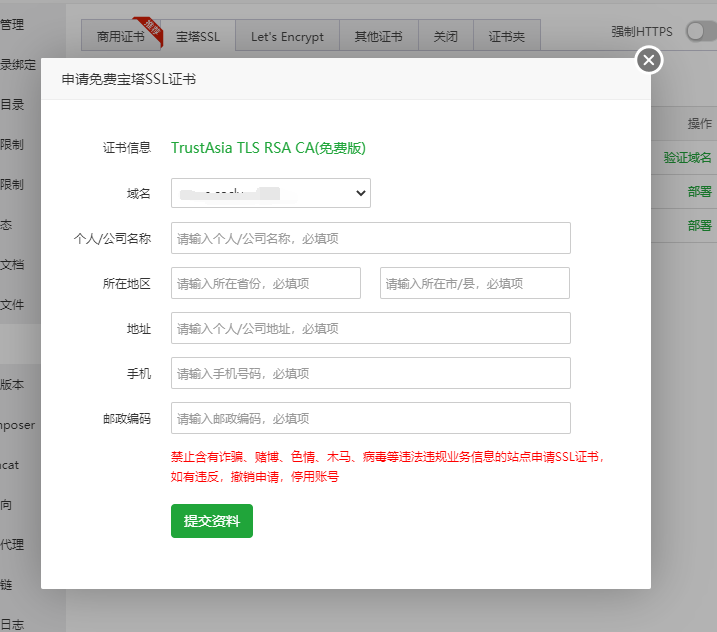Focus the province (所在省份) input field
The width and height of the screenshot is (717, 632).
[266, 283]
